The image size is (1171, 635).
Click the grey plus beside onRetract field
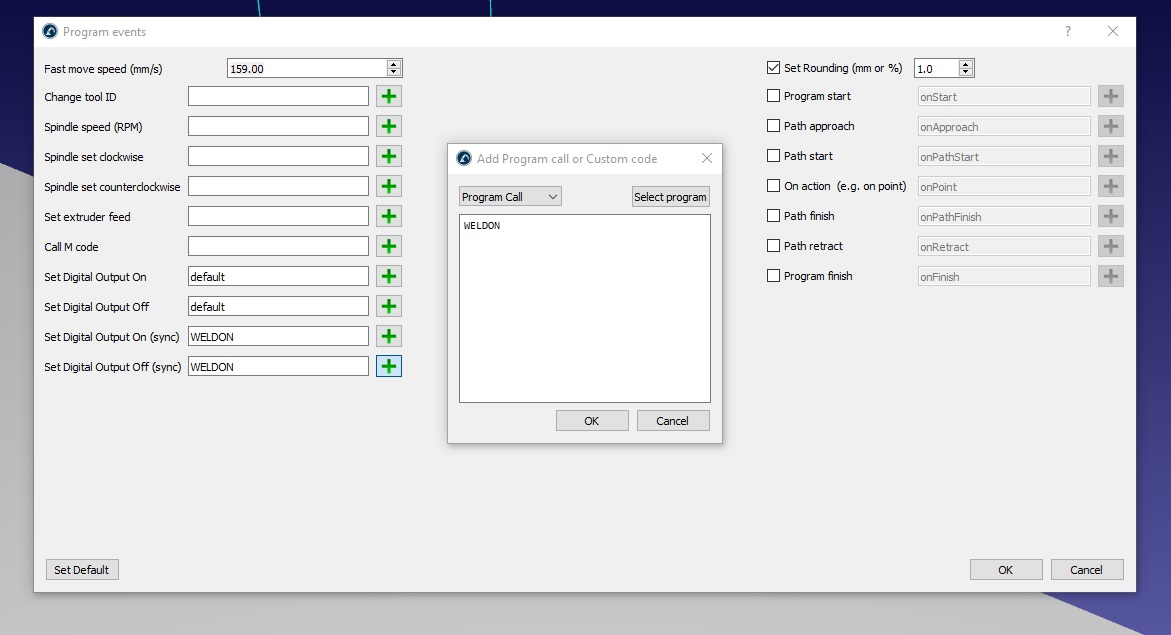1111,246
